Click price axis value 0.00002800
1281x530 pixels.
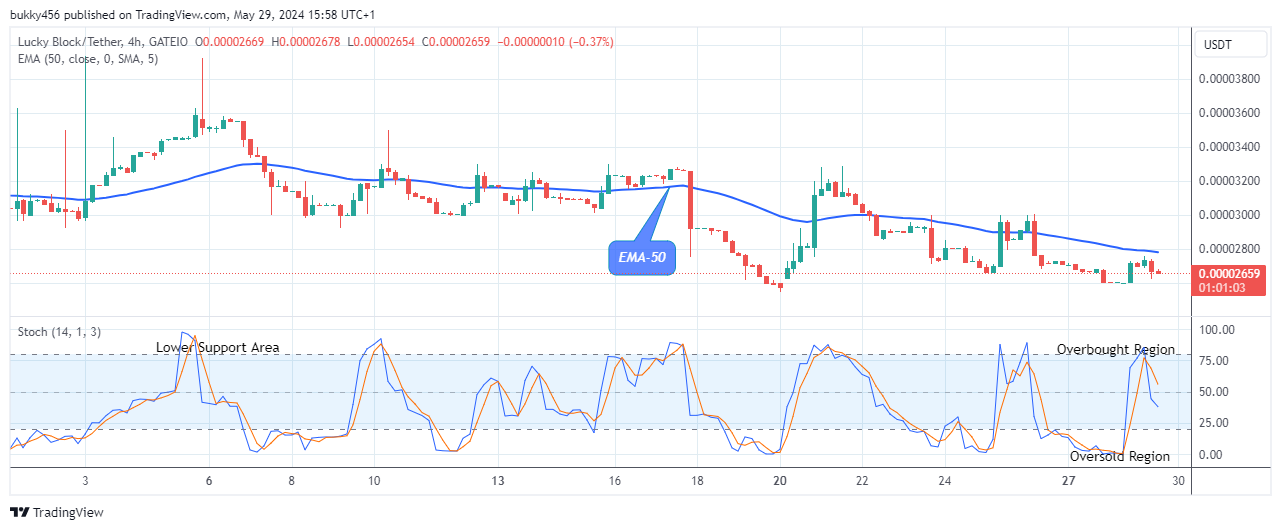(1231, 249)
